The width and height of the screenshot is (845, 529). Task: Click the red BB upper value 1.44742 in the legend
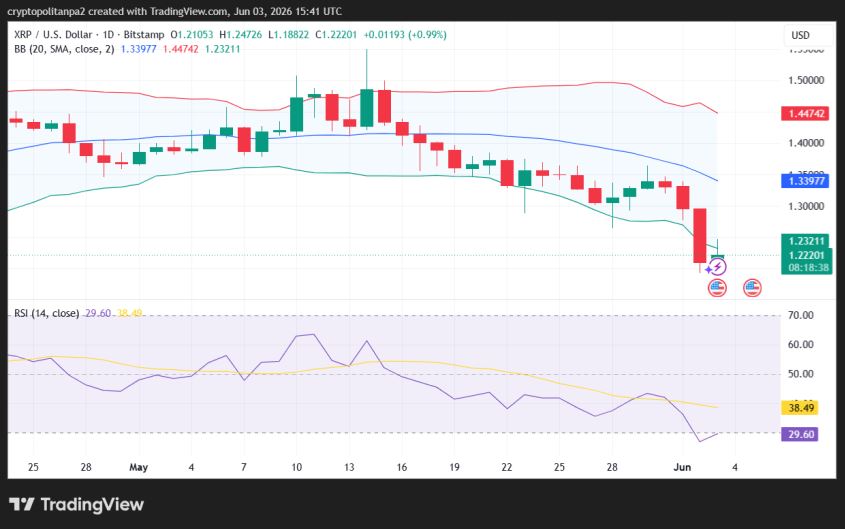(181, 49)
